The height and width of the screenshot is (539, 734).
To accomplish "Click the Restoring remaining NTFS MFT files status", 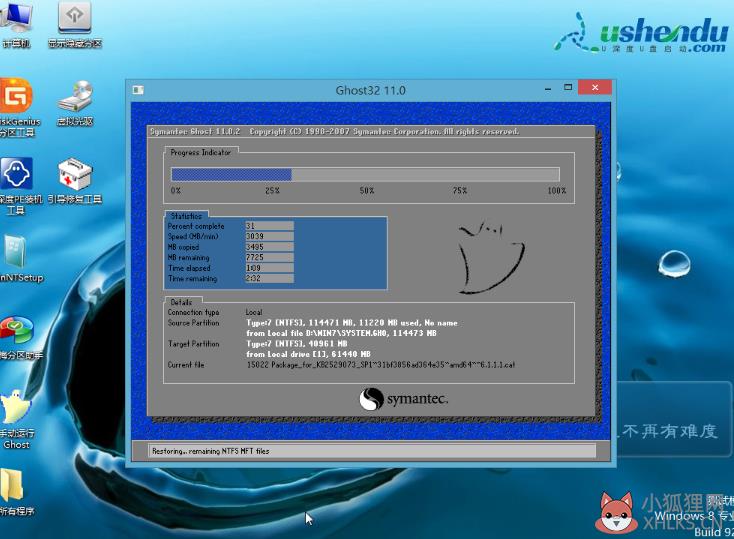I will (211, 451).
